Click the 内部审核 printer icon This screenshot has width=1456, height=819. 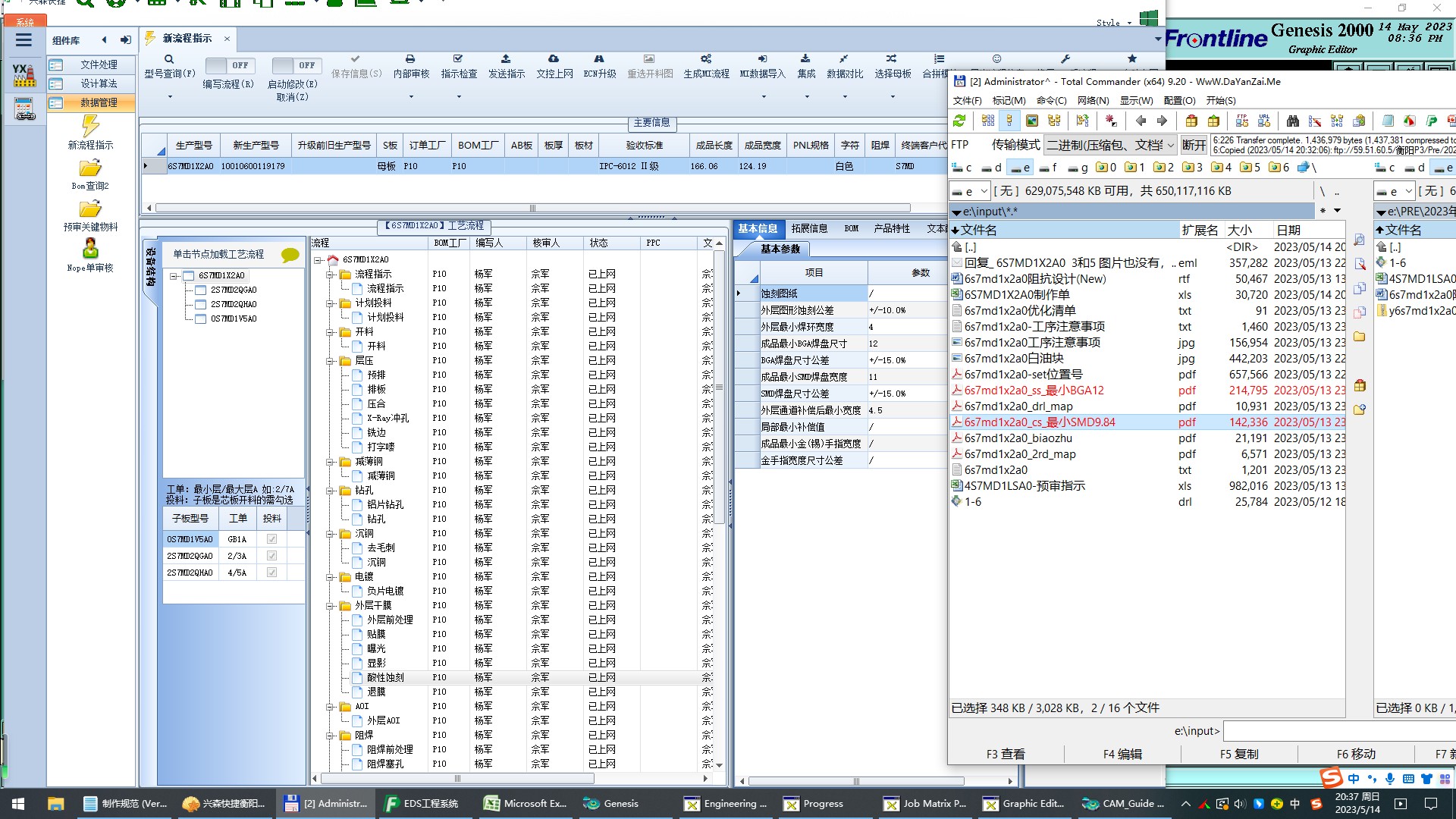tap(410, 59)
